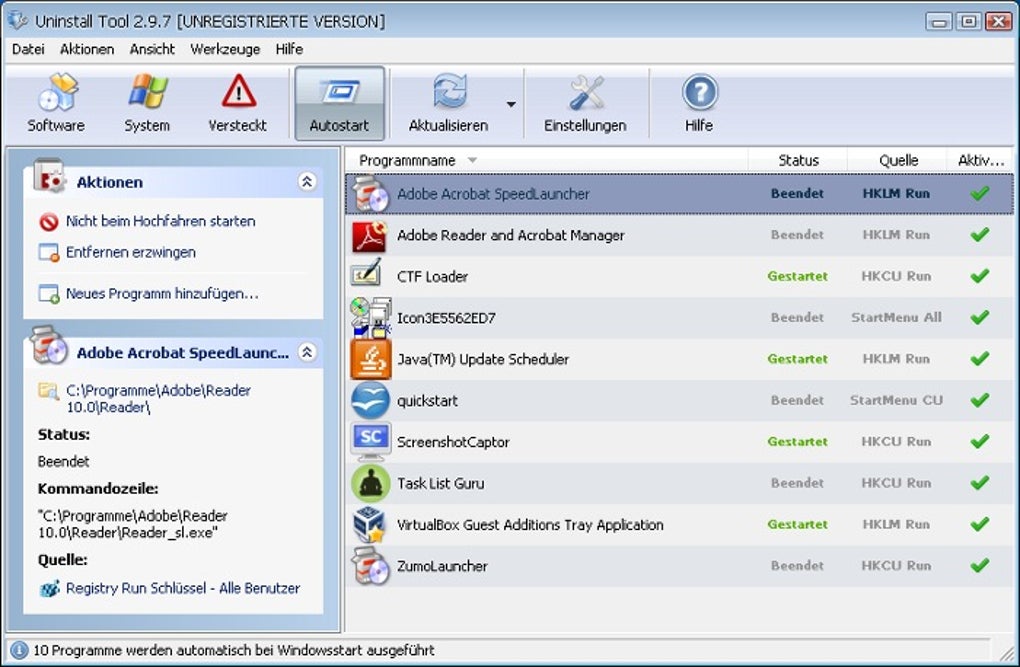Click StartMenu All source of Icon3E5562ED7
Screen dimensions: 1020x667
point(896,318)
